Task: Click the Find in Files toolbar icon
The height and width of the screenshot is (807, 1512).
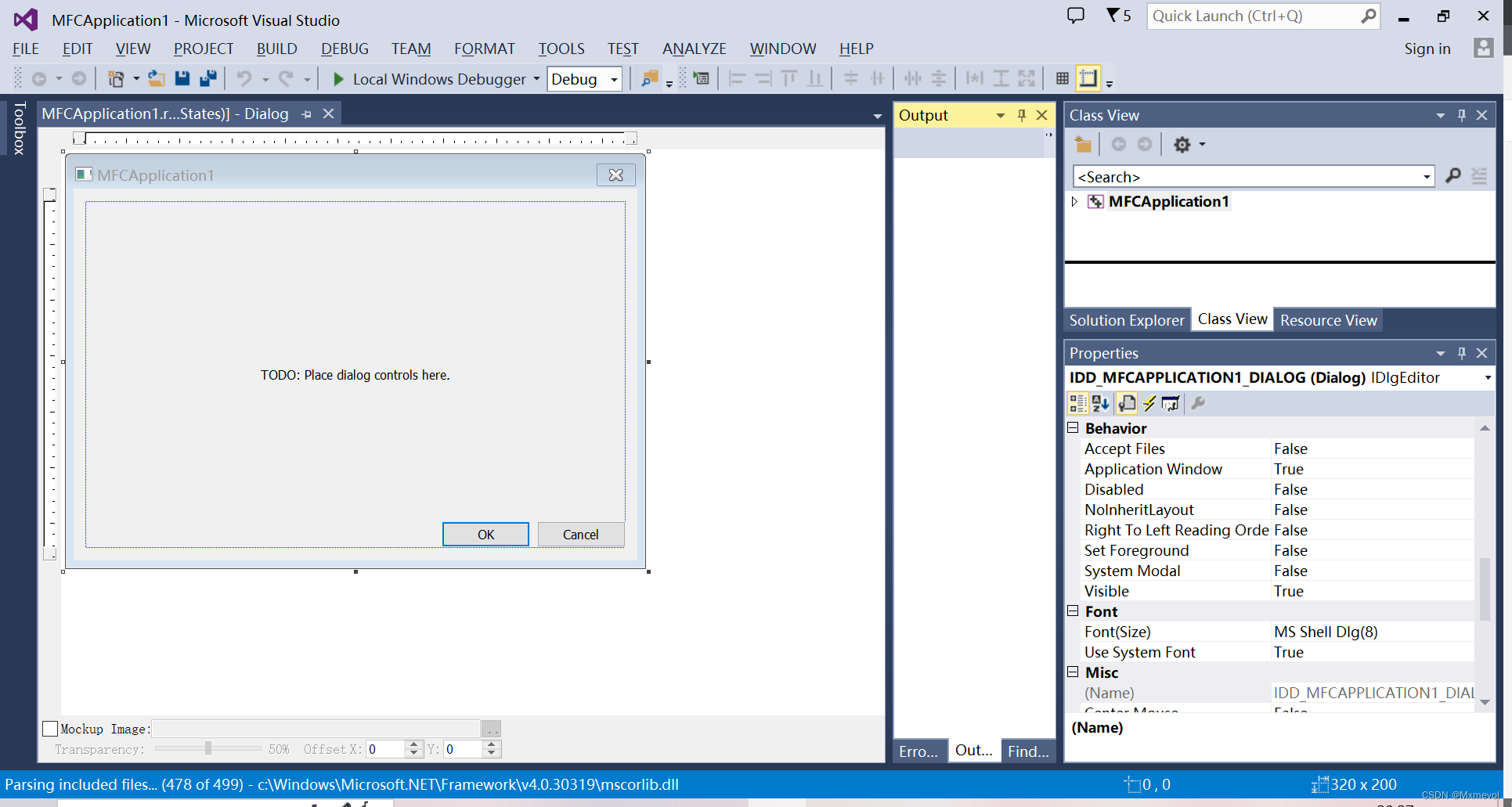Action: [x=649, y=78]
